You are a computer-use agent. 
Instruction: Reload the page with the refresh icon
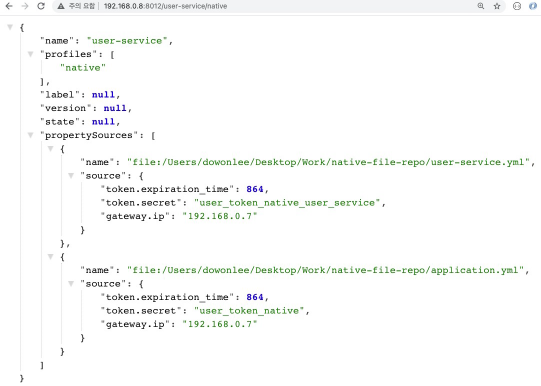click(x=41, y=6)
